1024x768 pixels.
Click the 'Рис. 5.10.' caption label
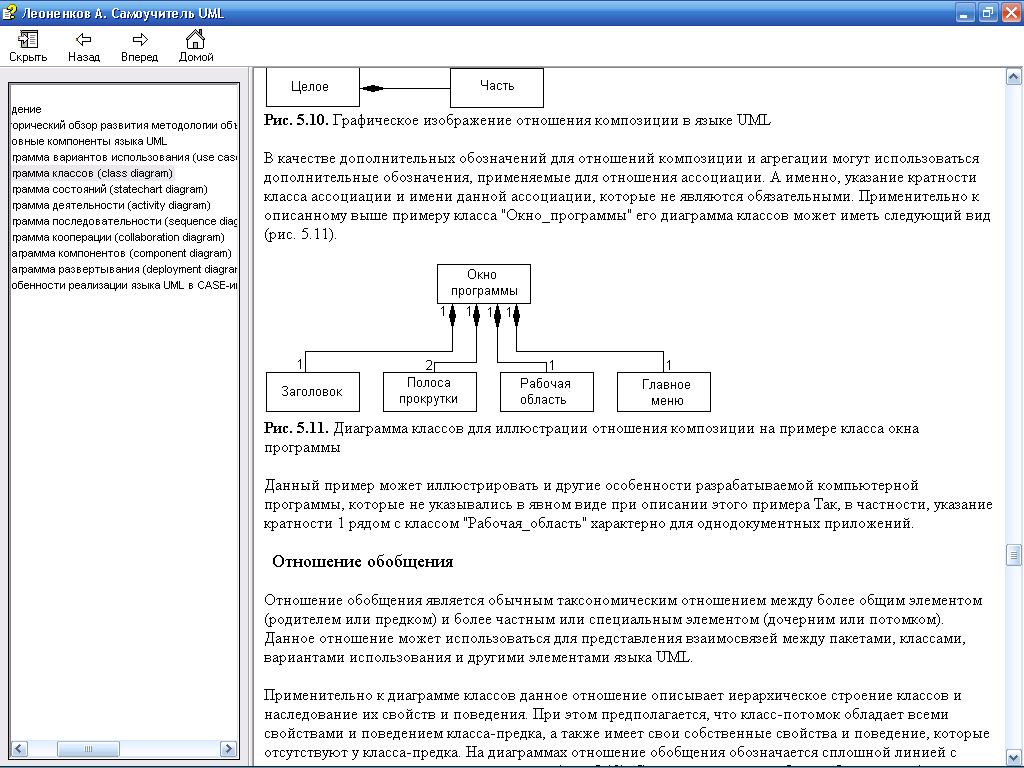296,121
